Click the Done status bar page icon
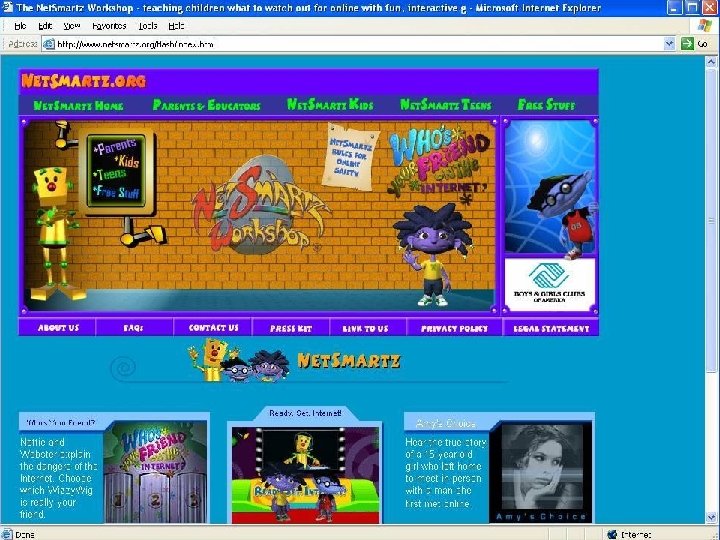This screenshot has width=720, height=540. pyautogui.click(x=6, y=534)
